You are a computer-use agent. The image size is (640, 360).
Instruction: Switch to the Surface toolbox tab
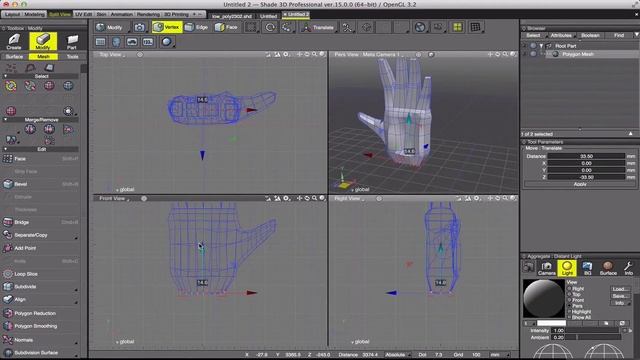pyautogui.click(x=14, y=57)
